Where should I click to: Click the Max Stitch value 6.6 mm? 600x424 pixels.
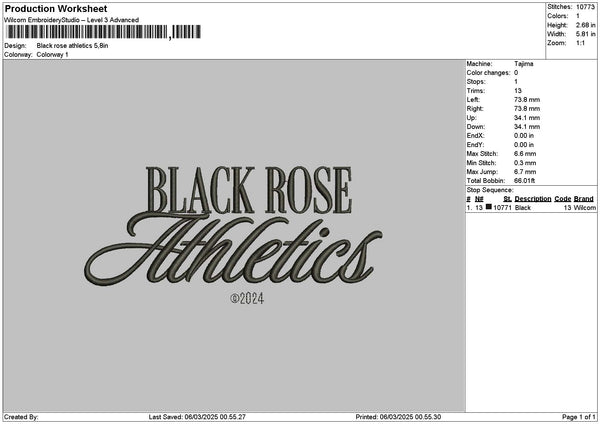tap(525, 154)
